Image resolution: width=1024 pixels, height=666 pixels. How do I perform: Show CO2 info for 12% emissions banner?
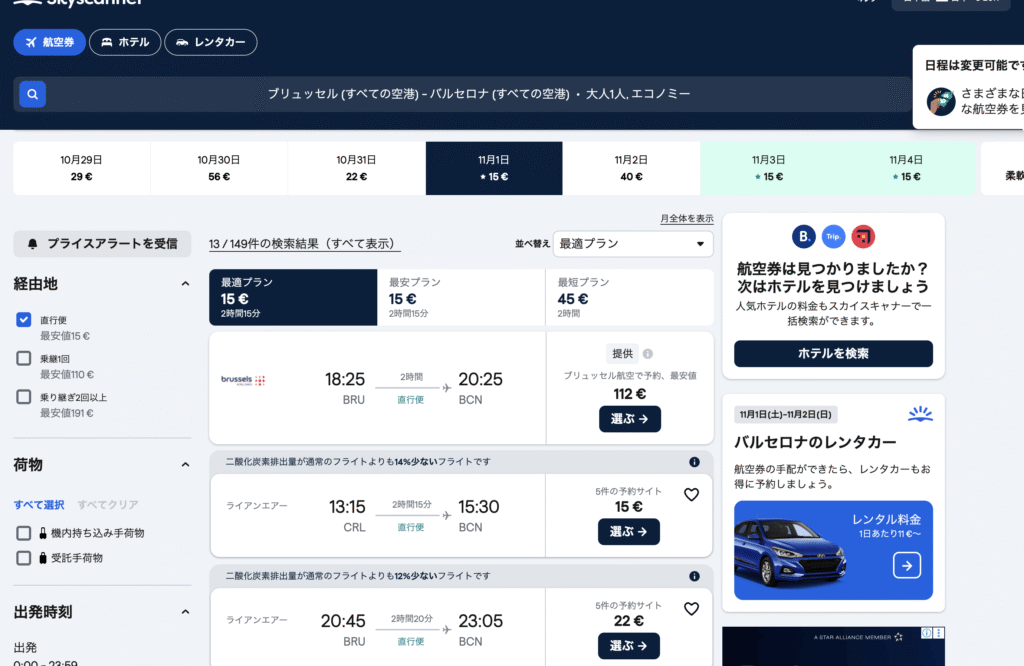pos(694,576)
